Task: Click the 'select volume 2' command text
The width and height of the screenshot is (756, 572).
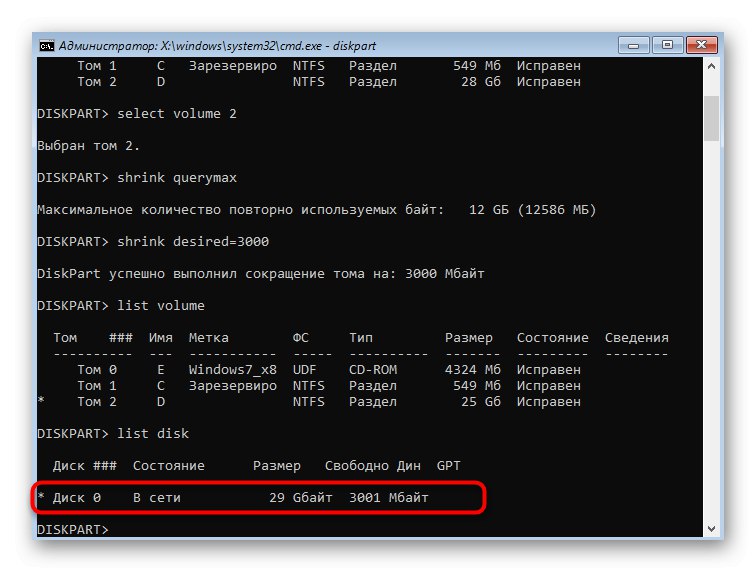Action: click(x=177, y=114)
